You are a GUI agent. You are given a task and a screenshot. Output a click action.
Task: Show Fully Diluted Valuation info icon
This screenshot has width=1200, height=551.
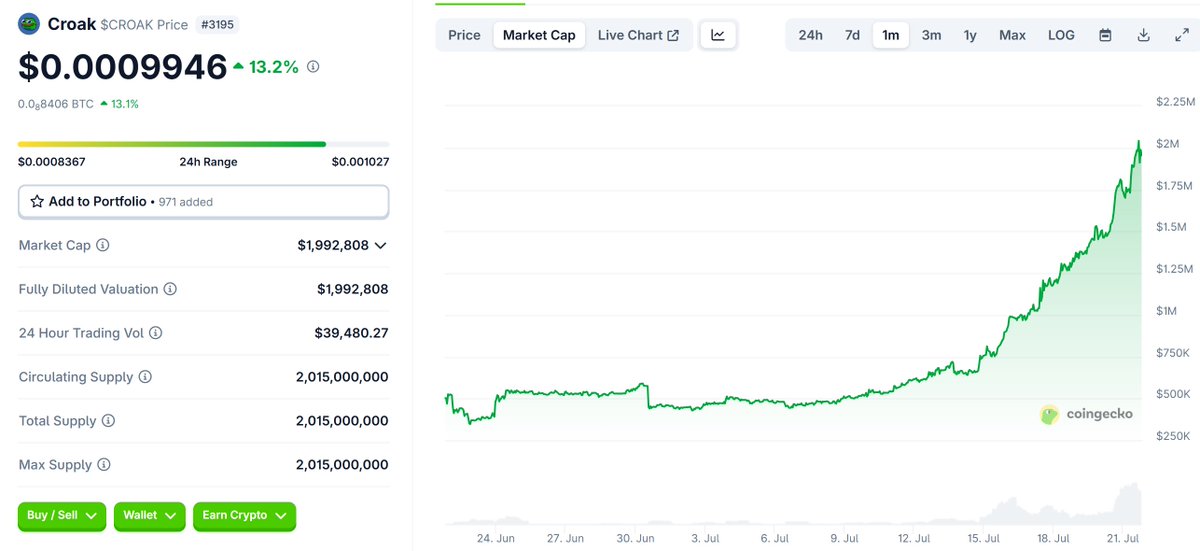click(x=170, y=289)
